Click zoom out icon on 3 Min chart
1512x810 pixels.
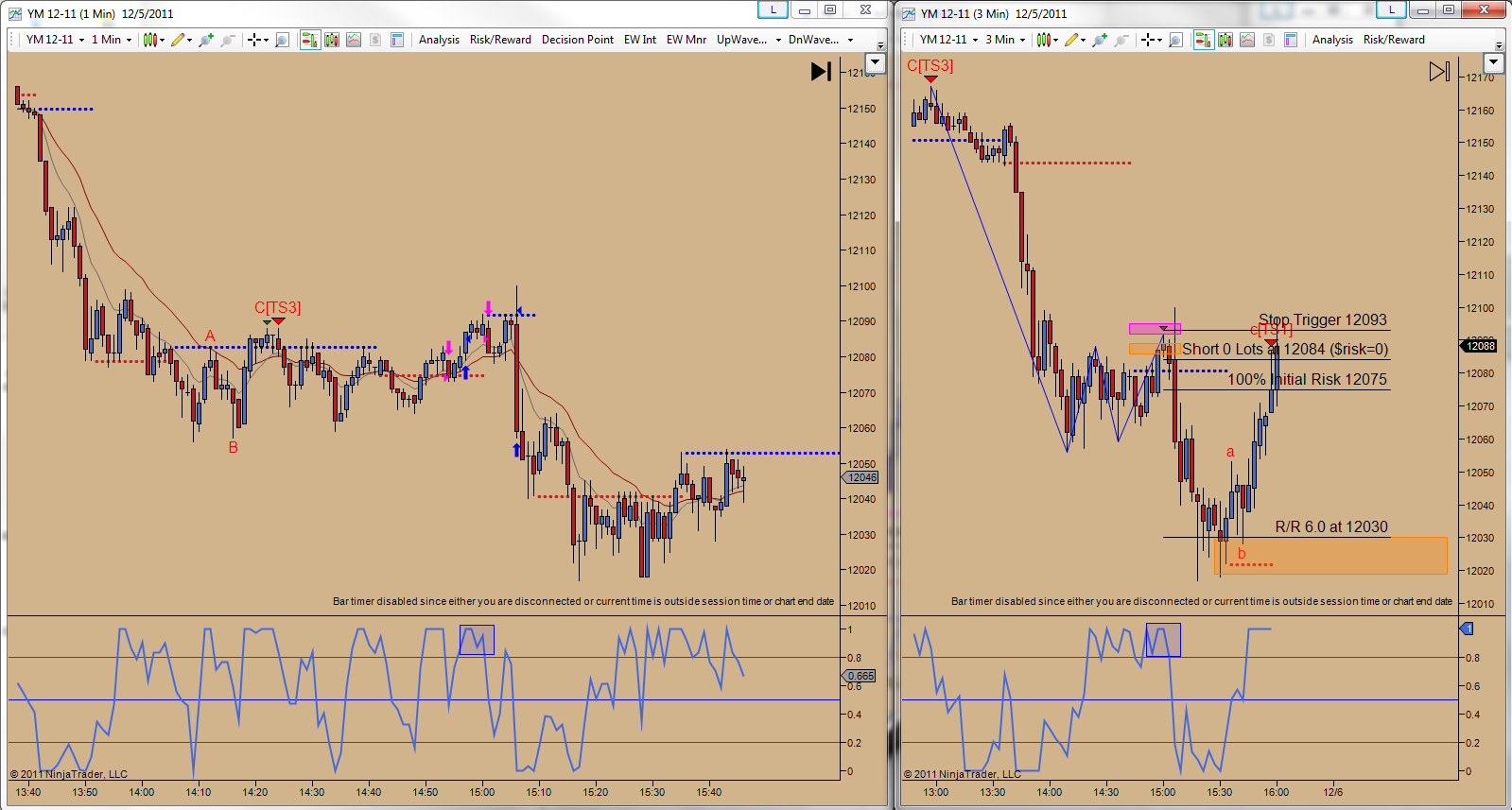[1121, 40]
